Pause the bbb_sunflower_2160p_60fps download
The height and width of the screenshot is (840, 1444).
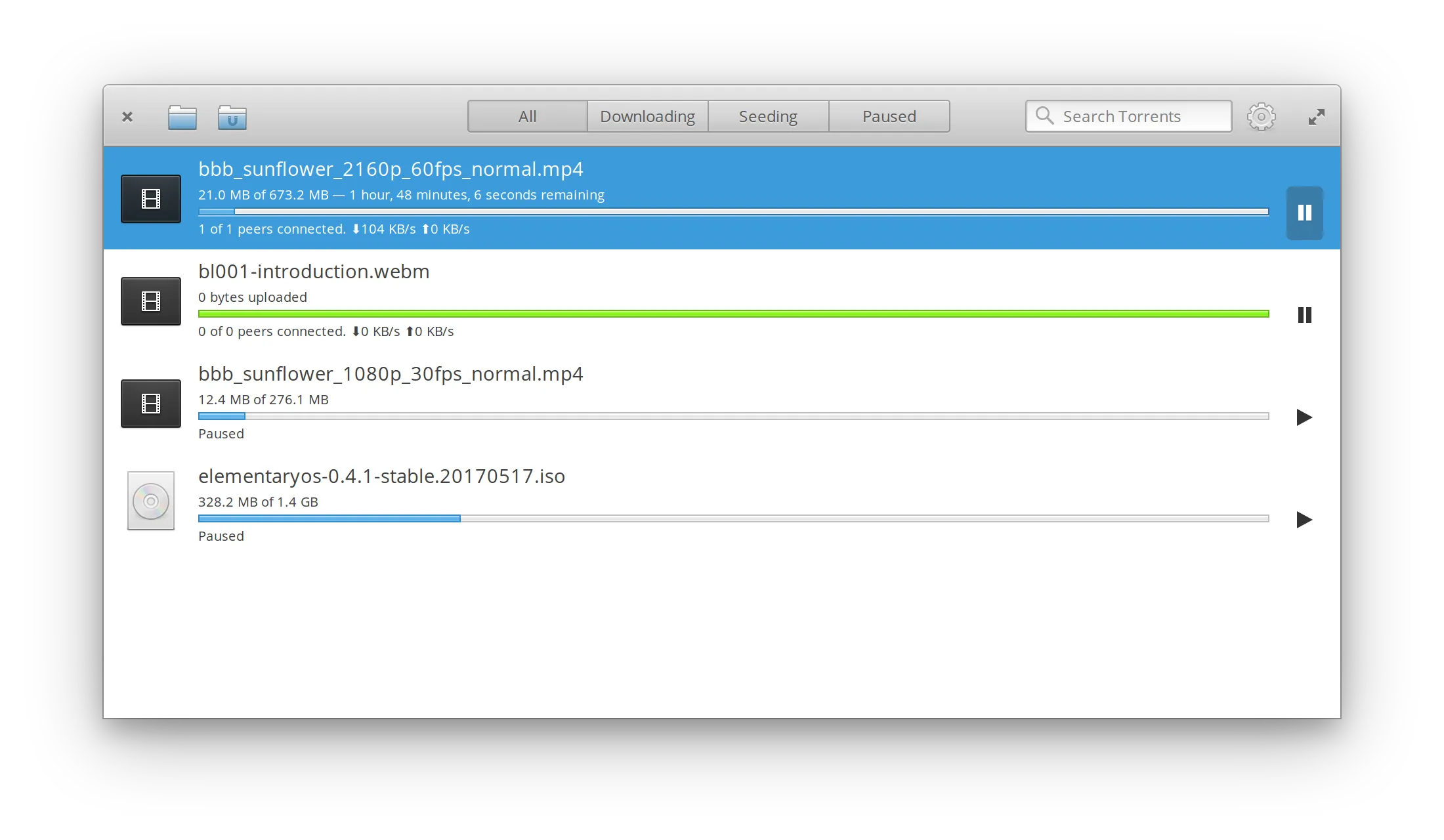click(1304, 213)
